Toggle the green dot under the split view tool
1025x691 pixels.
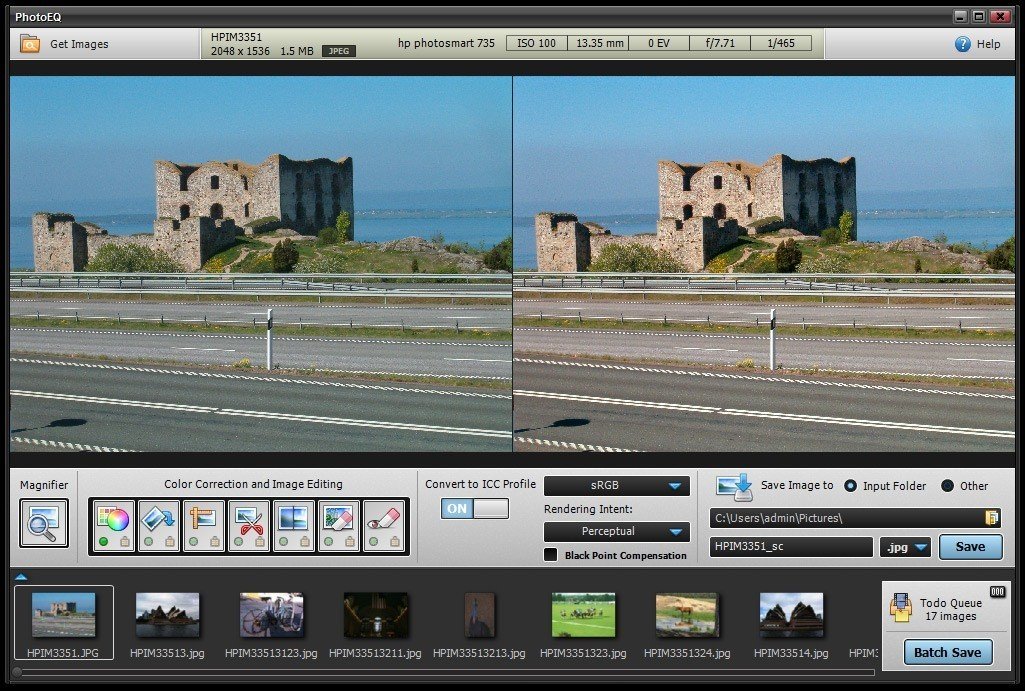284,542
